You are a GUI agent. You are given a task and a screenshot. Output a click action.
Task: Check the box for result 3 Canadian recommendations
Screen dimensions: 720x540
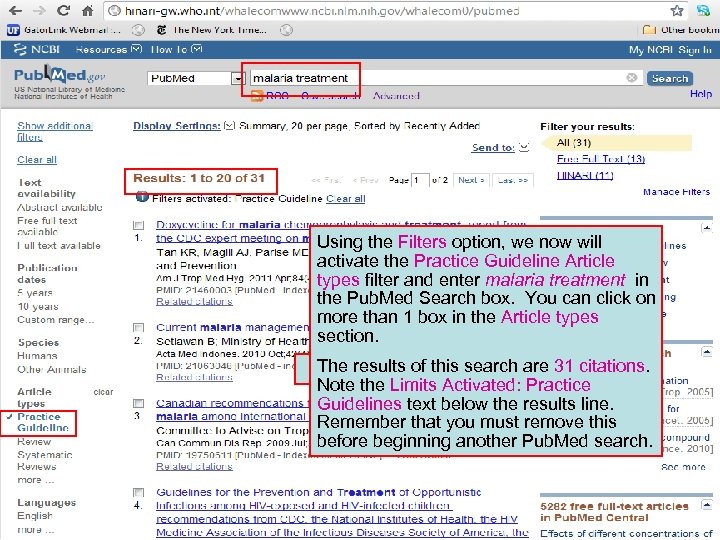click(x=138, y=403)
